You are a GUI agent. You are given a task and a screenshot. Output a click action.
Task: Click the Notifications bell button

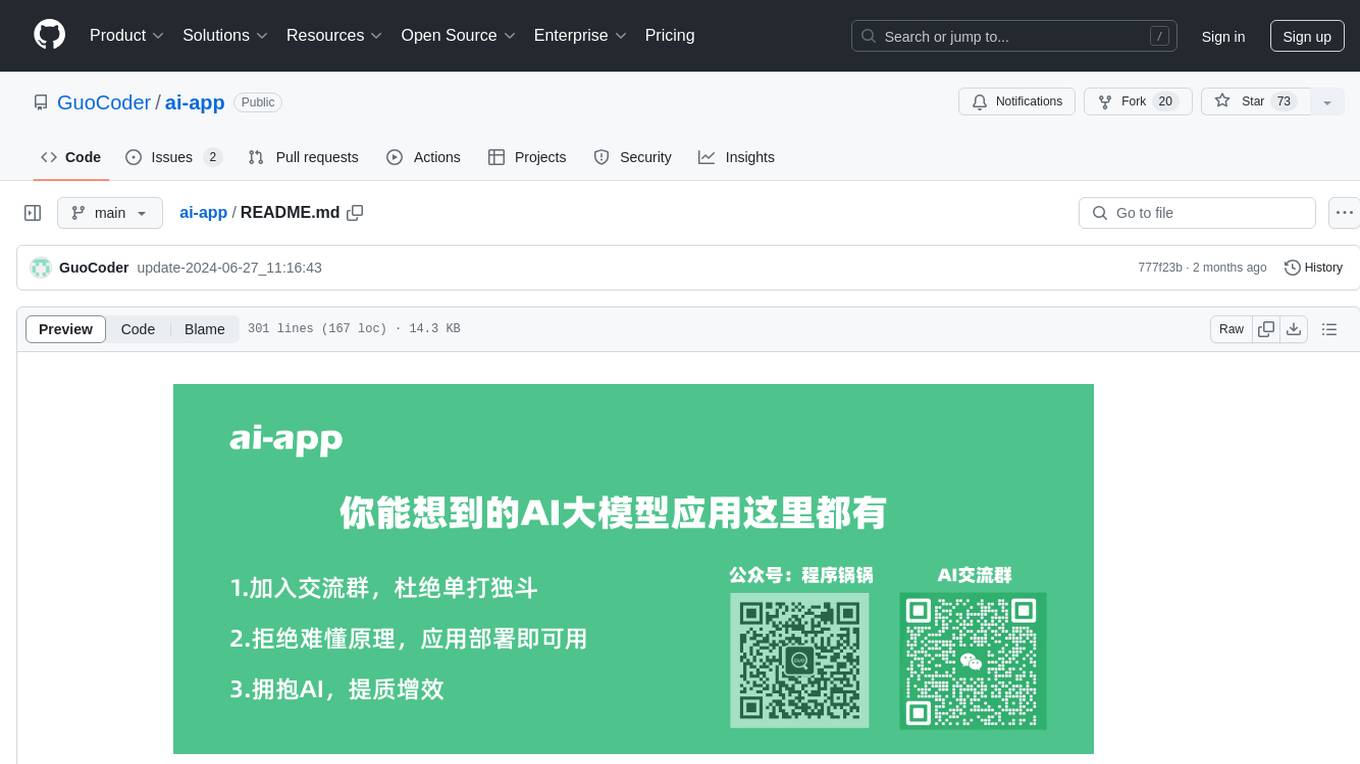click(x=1017, y=102)
